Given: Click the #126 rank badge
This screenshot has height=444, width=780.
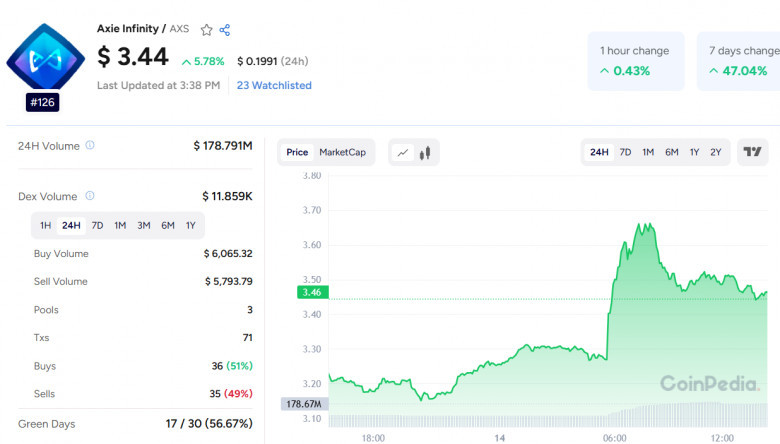Looking at the screenshot, I should click(42, 102).
